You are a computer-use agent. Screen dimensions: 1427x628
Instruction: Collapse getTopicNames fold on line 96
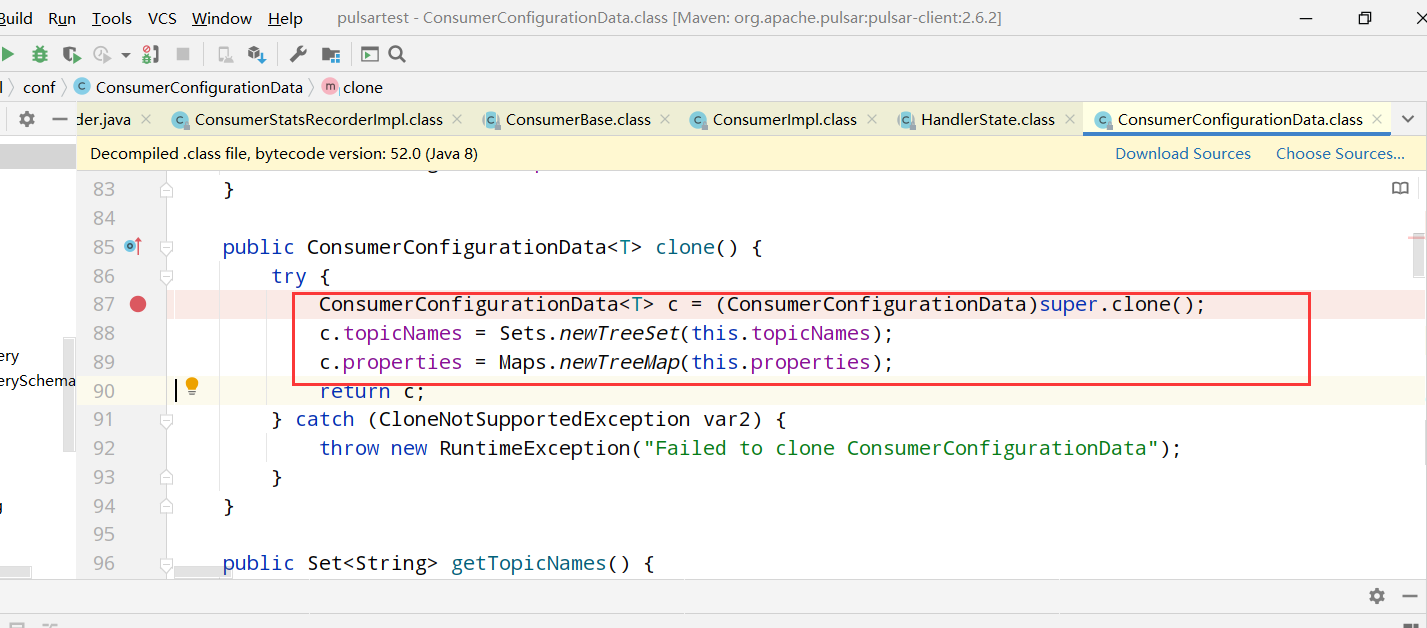167,564
